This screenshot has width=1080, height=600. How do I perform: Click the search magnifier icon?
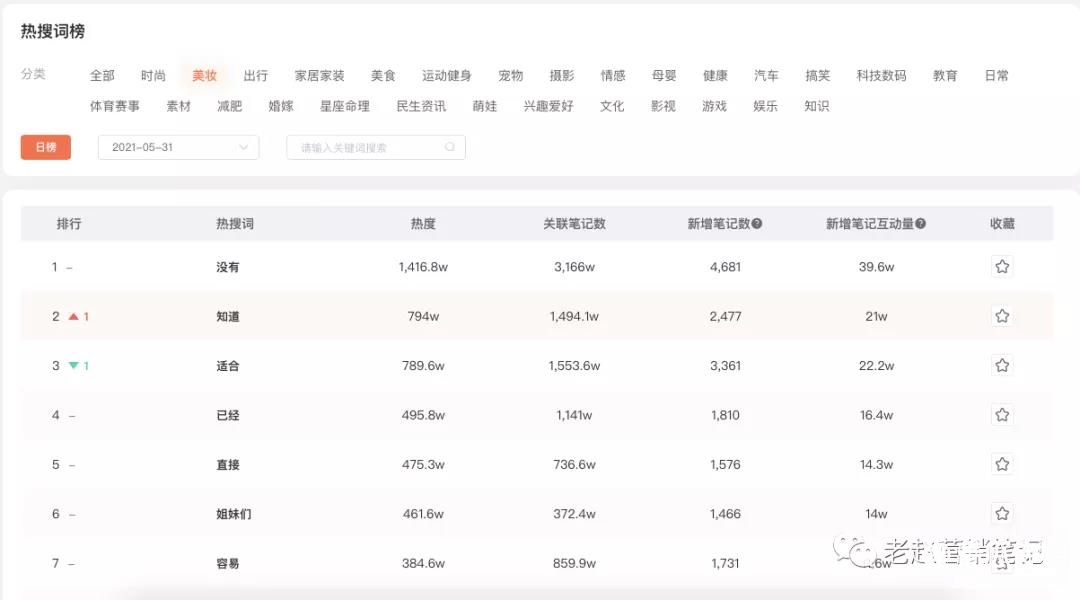450,147
